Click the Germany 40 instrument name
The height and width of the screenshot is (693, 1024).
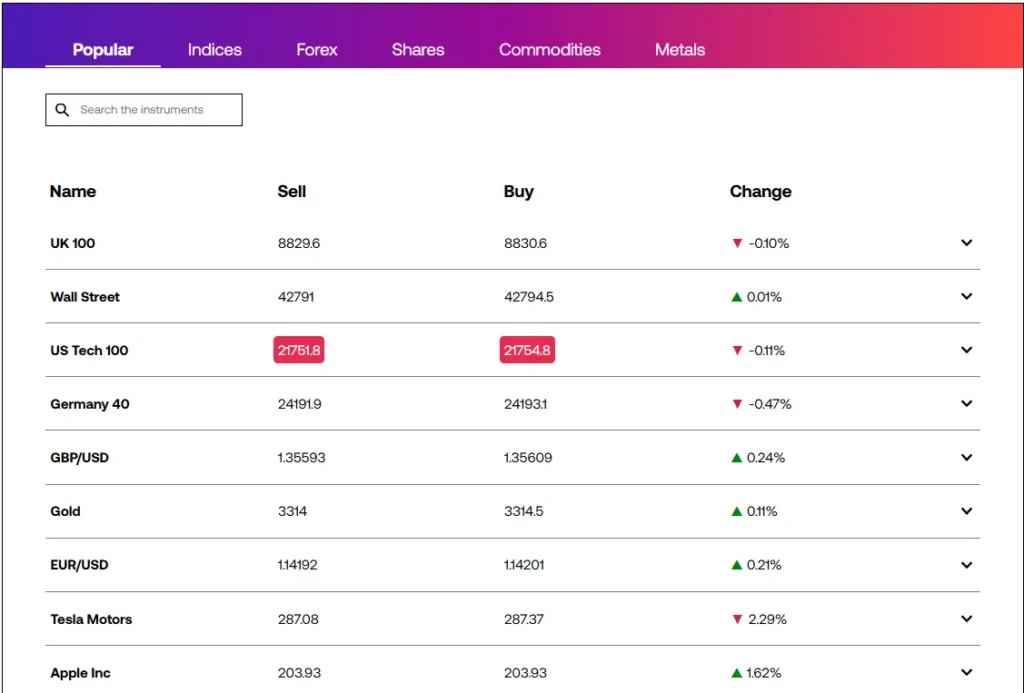tap(90, 404)
